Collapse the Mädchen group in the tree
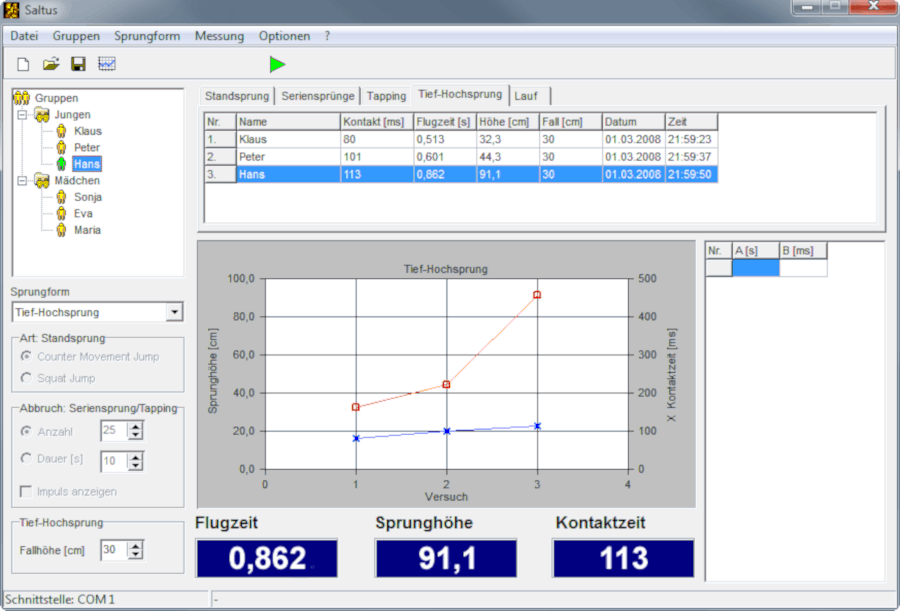This screenshot has width=900, height=611. click(22, 181)
